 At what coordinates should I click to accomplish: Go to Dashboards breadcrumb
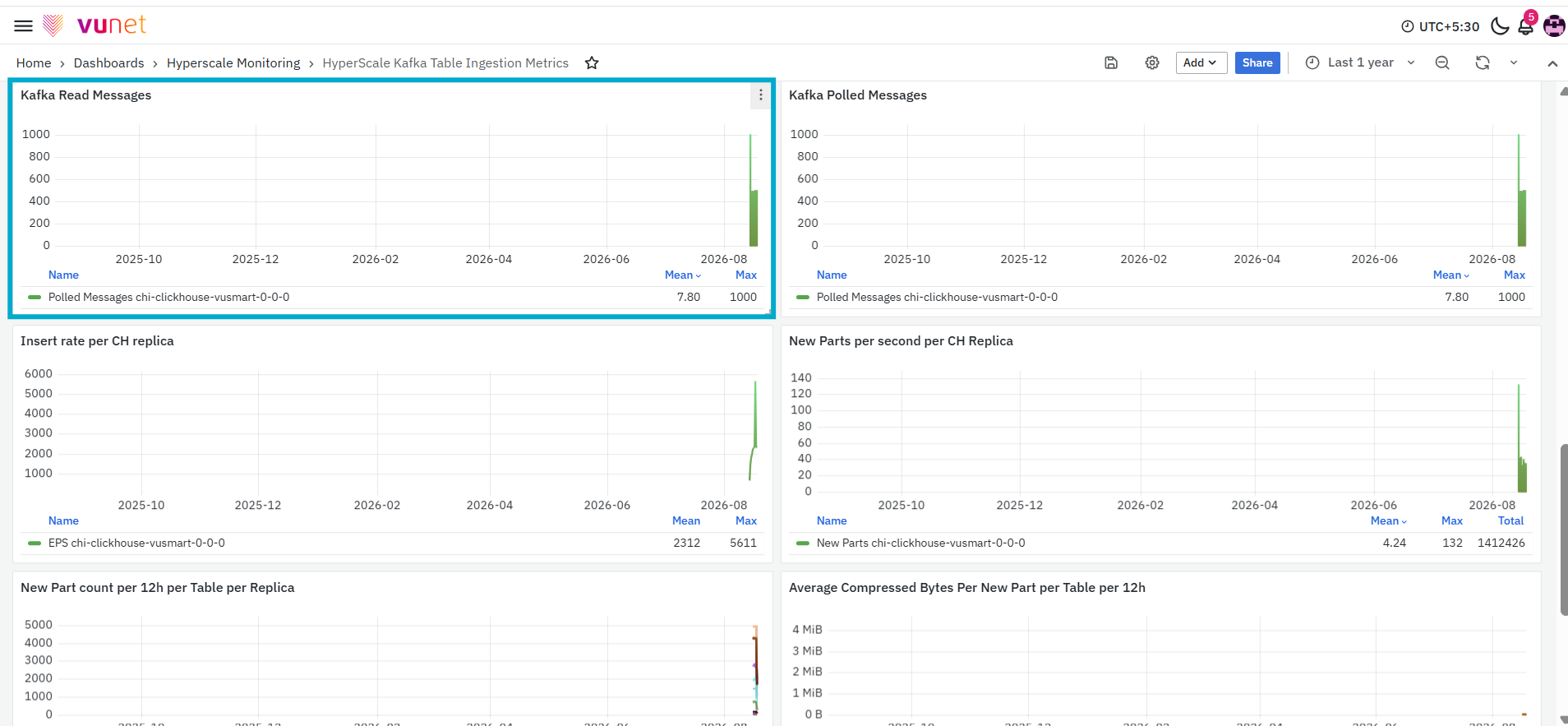pos(108,63)
